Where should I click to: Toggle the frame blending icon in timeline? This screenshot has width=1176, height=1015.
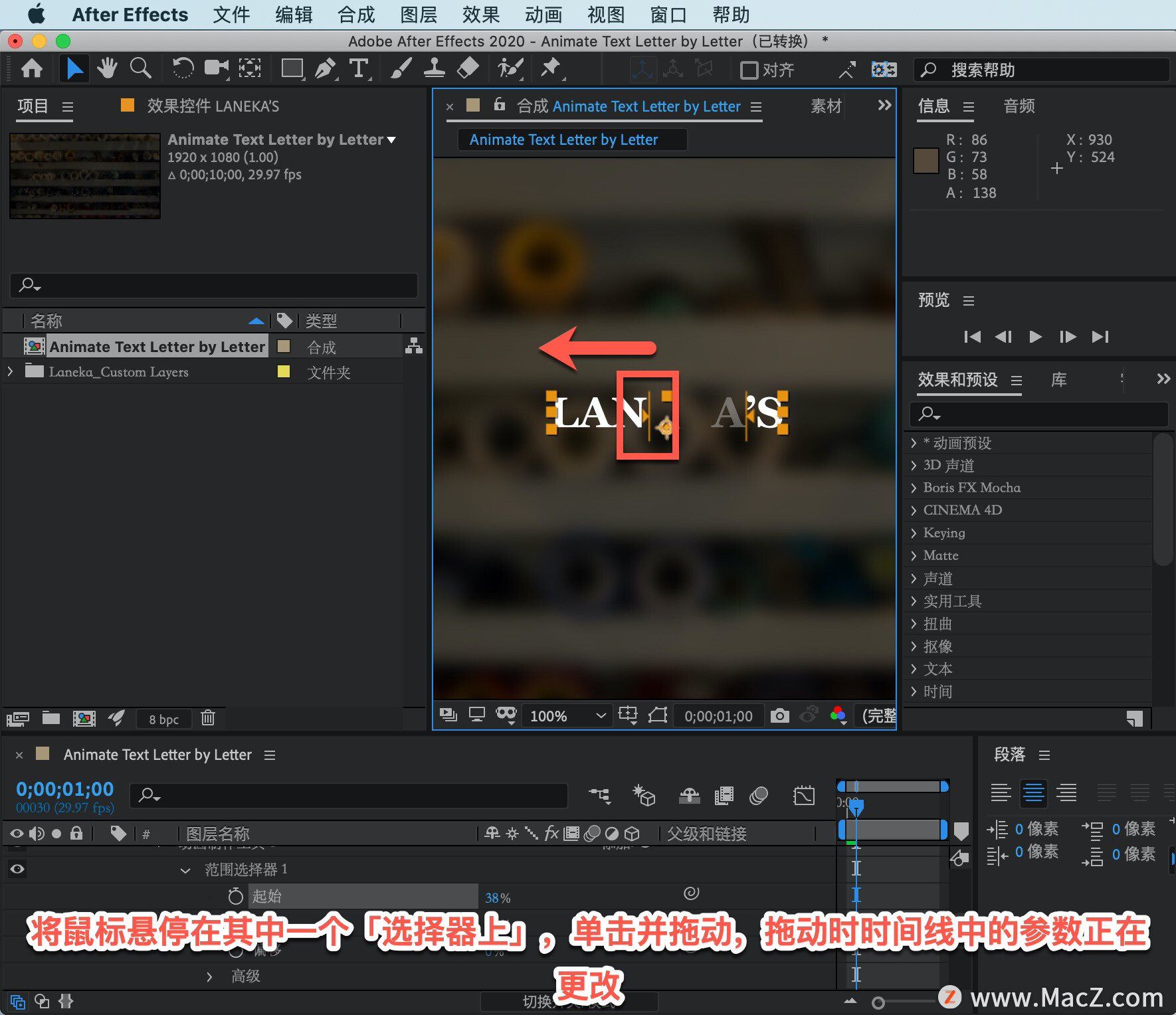coord(724,795)
